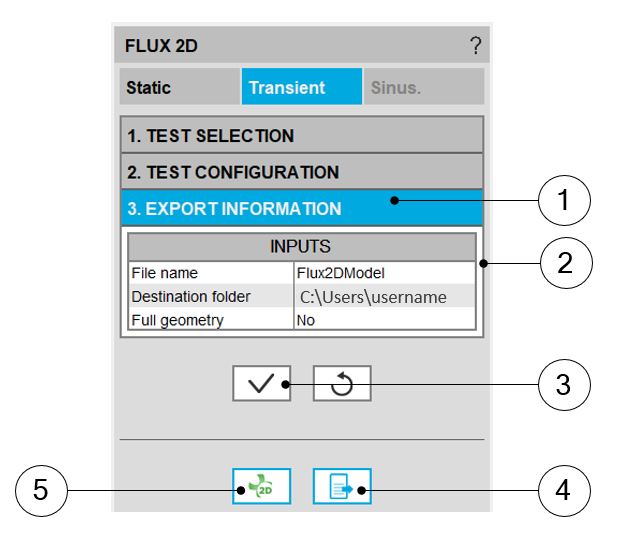This screenshot has width=626, height=544.
Task: Click the FLUX 2D panel title
Action: tap(162, 45)
